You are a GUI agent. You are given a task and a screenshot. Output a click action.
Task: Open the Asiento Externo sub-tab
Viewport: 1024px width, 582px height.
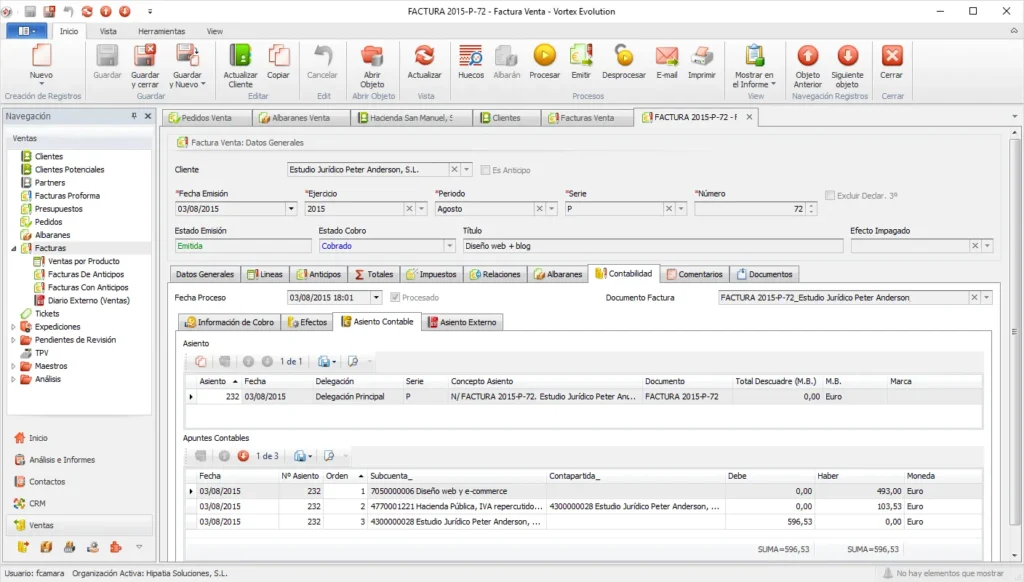462,322
